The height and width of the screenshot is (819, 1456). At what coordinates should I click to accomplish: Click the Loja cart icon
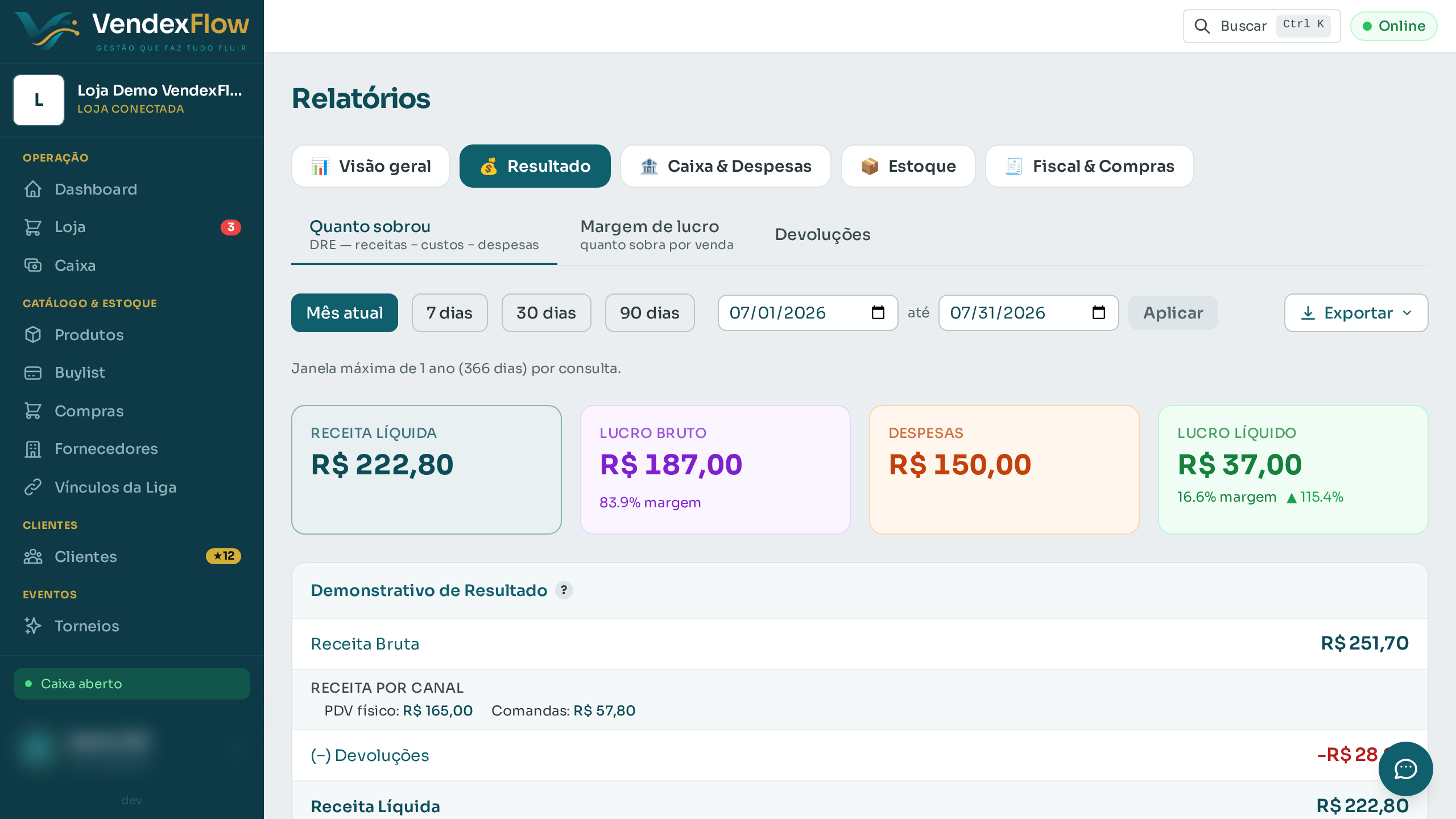tap(33, 227)
